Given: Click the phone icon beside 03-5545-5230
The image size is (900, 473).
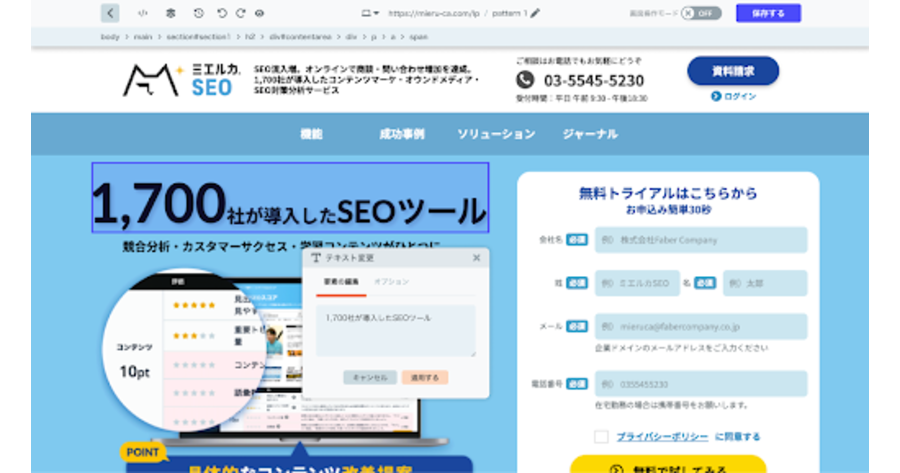Looking at the screenshot, I should tap(525, 80).
